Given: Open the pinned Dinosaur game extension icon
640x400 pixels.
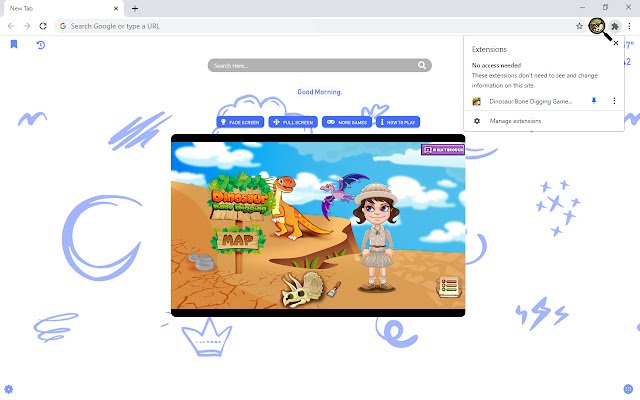Looking at the screenshot, I should point(597,26).
